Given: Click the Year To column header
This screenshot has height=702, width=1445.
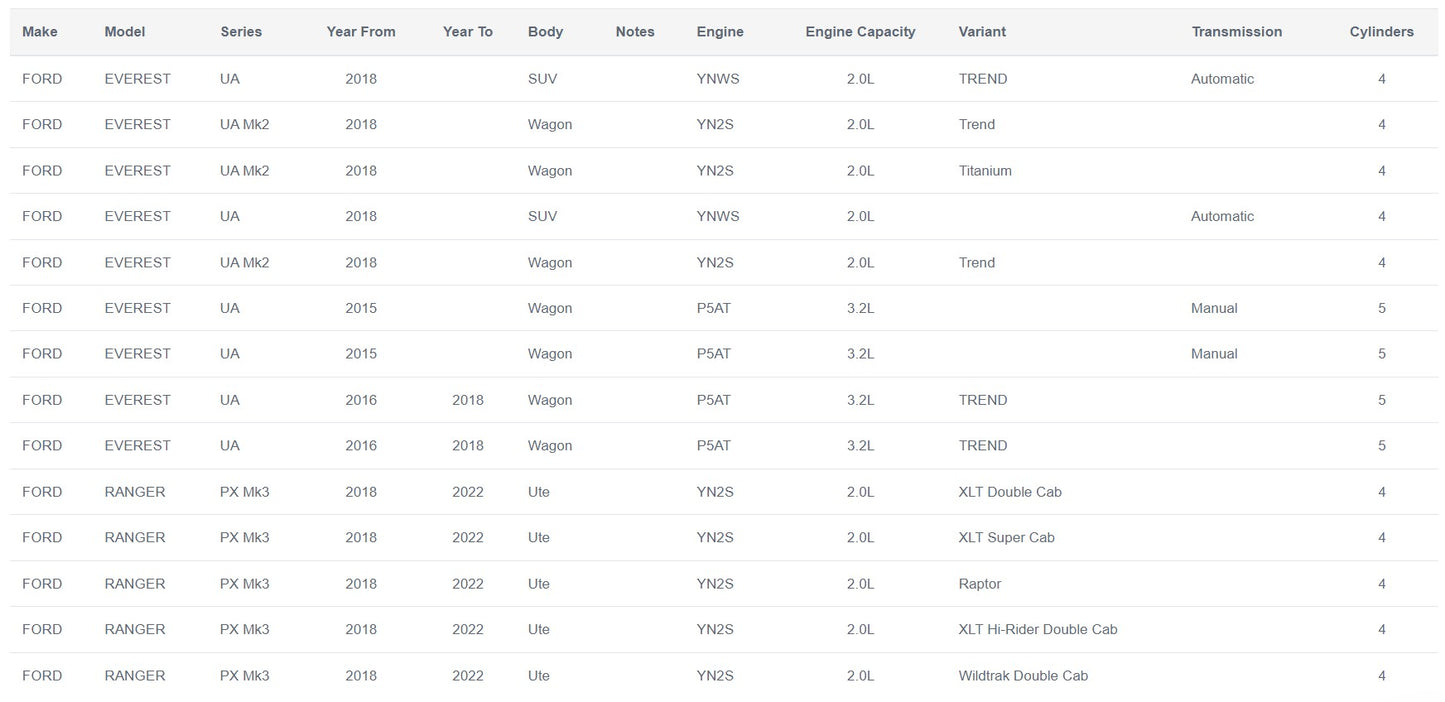Looking at the screenshot, I should pyautogui.click(x=468, y=32).
